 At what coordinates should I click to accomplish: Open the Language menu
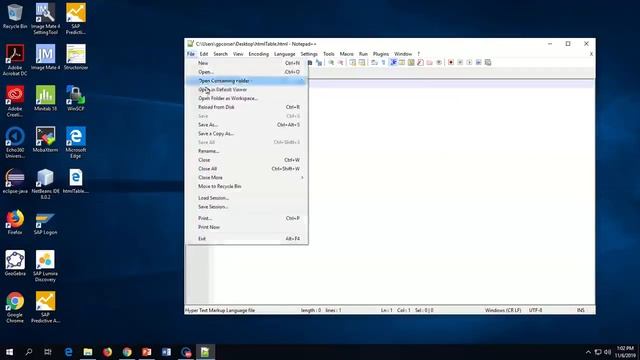284,54
